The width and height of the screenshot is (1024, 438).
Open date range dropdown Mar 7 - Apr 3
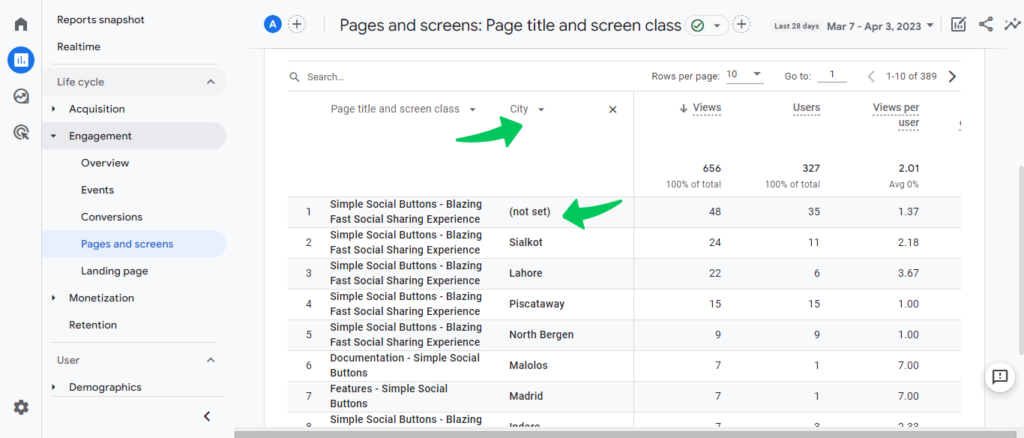(880, 26)
